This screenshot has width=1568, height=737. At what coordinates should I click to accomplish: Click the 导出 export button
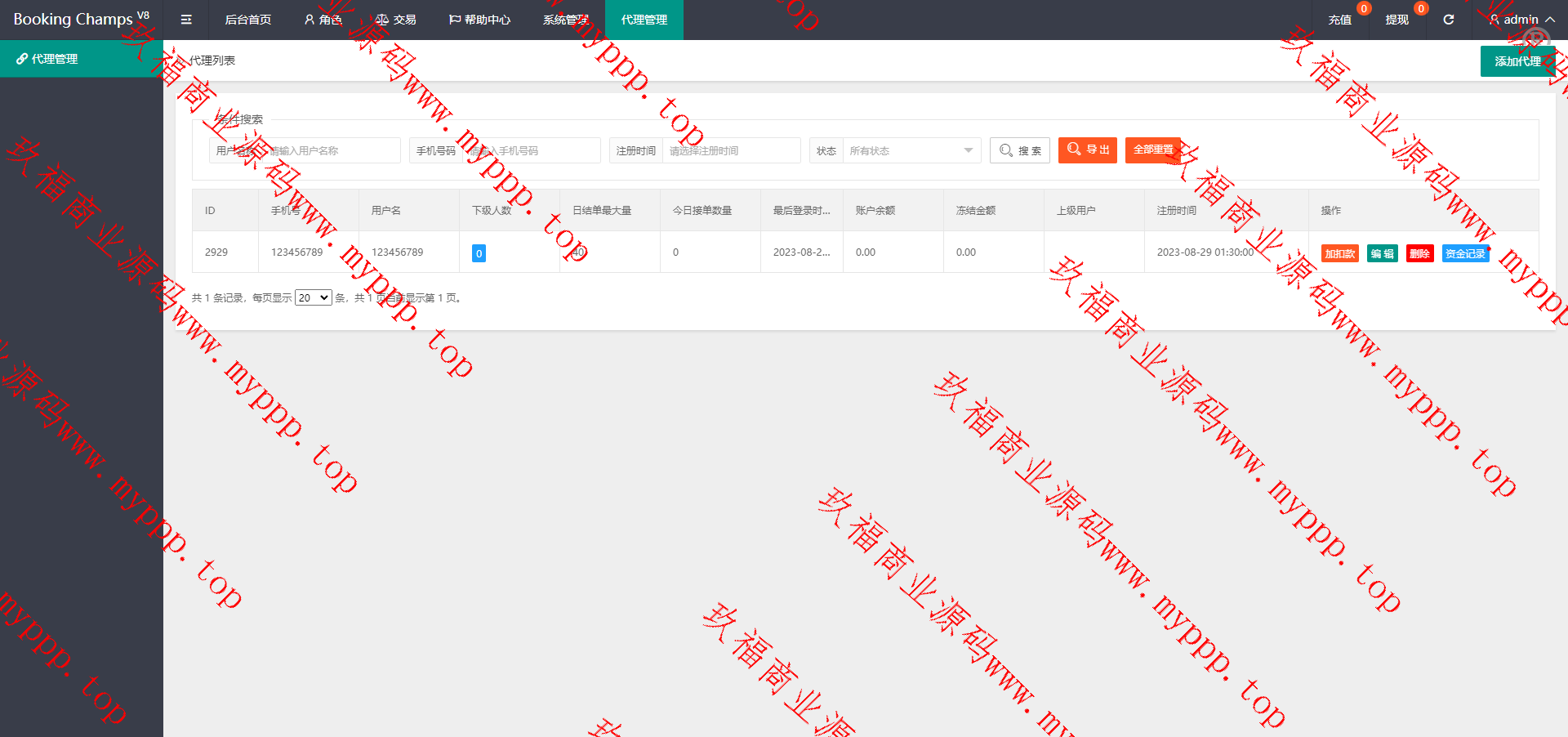click(x=1087, y=150)
